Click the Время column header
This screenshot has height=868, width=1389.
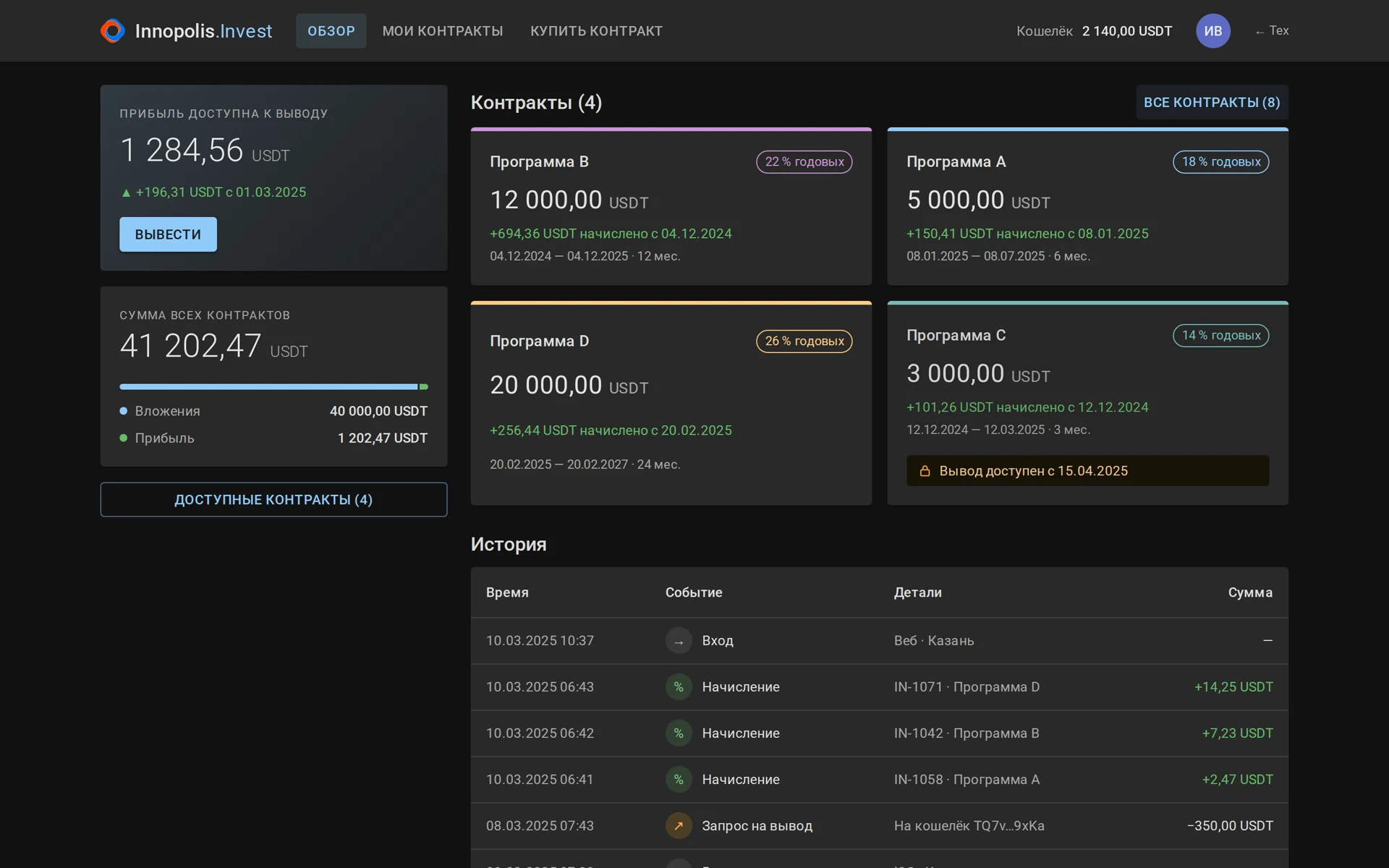click(x=507, y=592)
